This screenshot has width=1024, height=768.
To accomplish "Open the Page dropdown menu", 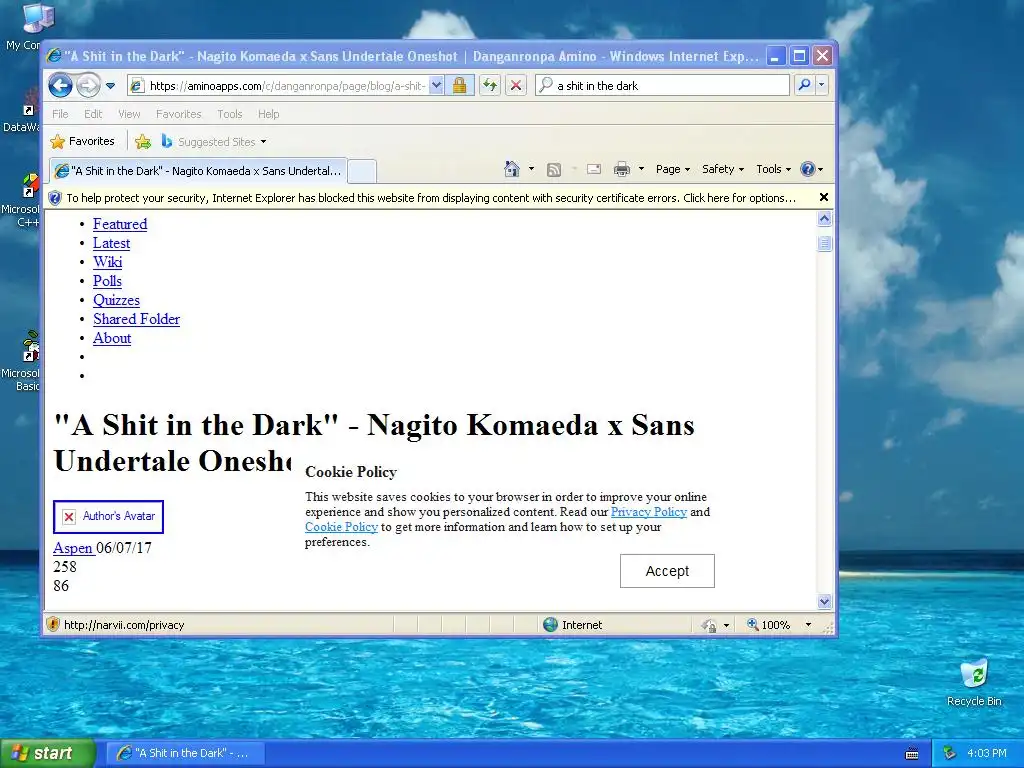I will tap(673, 169).
